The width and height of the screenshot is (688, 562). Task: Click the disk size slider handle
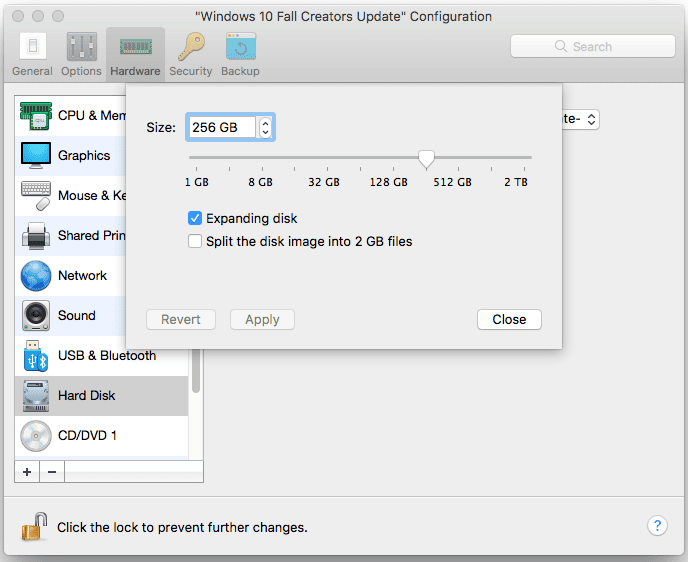coord(426,159)
